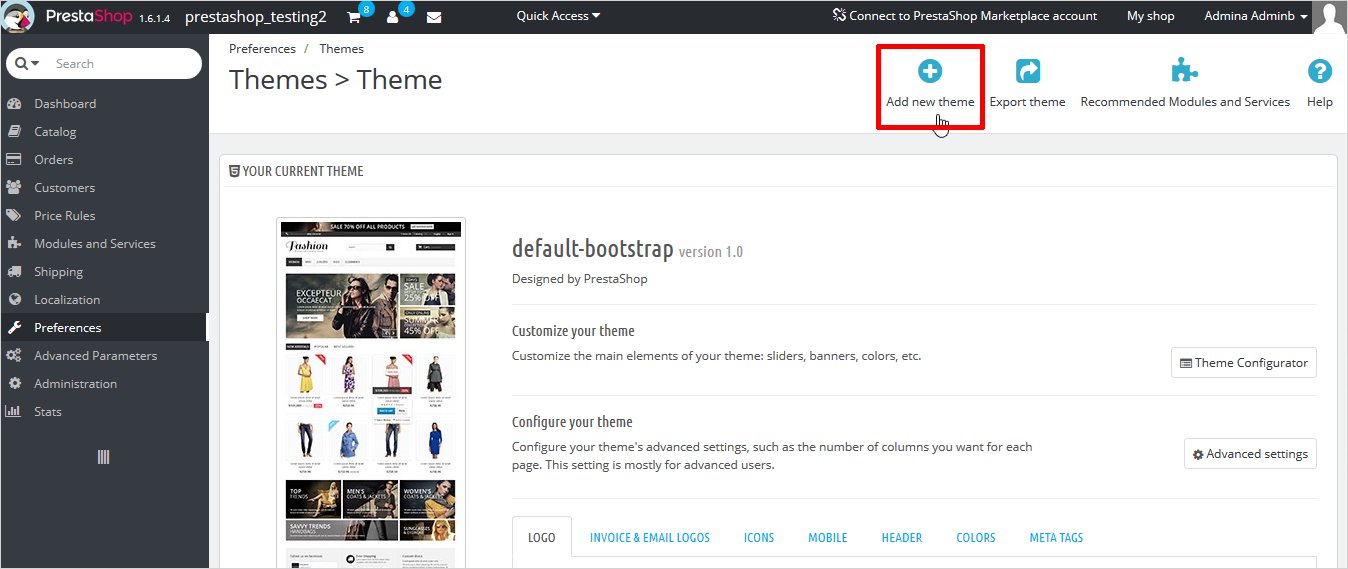Switch to the MOBILE tab

click(828, 537)
